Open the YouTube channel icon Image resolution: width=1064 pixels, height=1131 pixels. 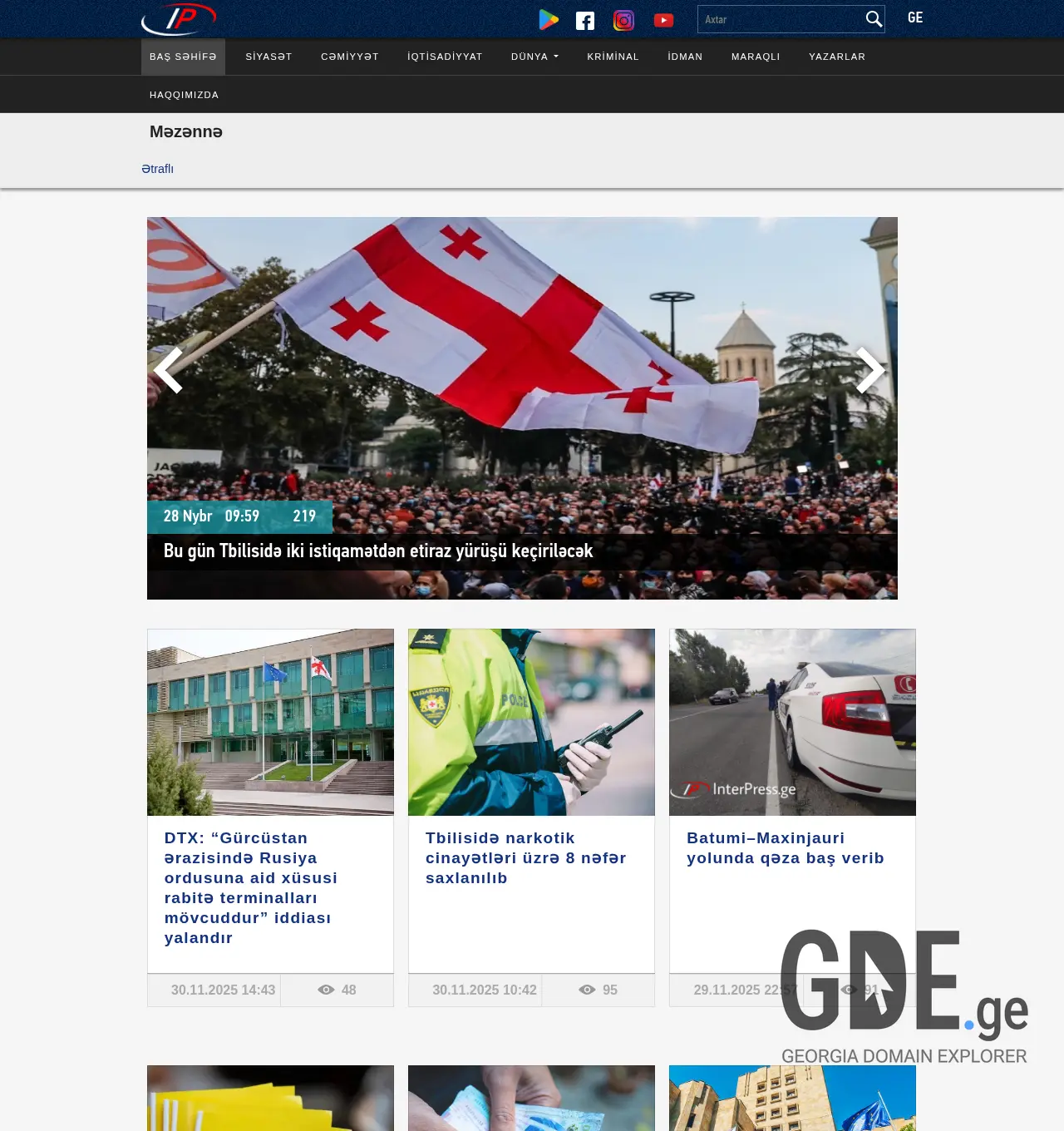click(663, 19)
